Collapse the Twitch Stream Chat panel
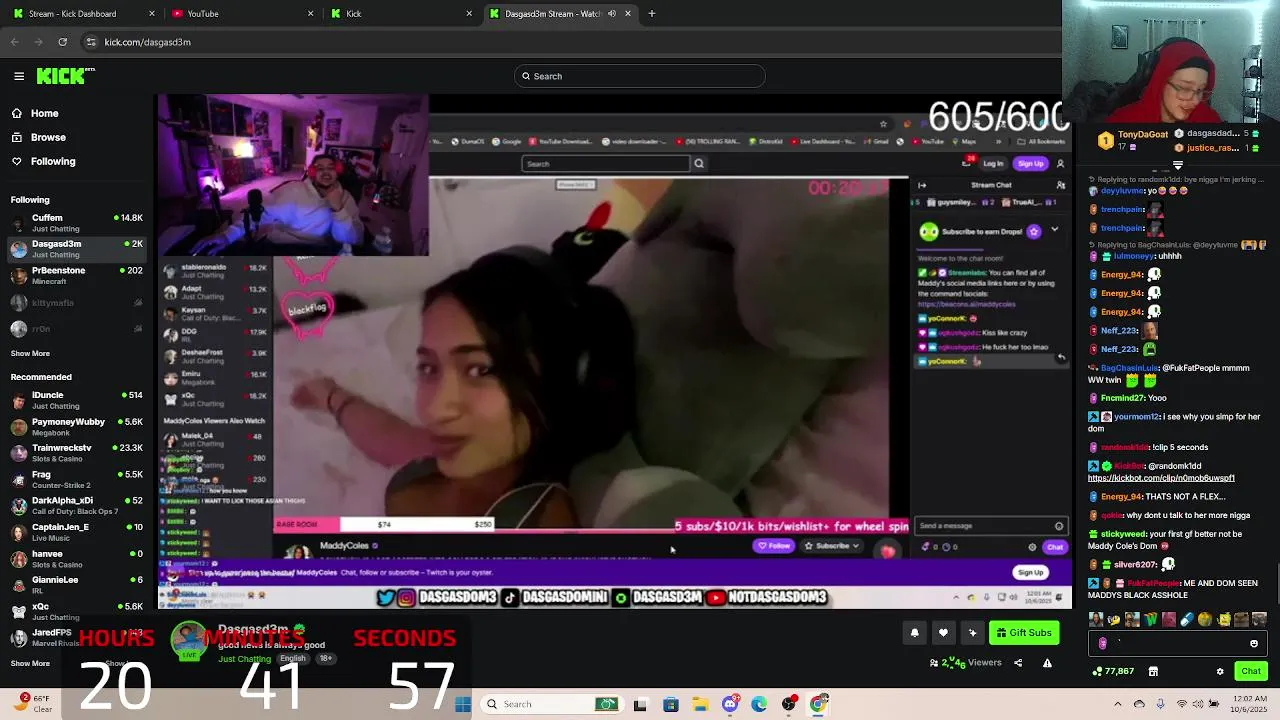Image resolution: width=1280 pixels, height=720 pixels. pos(922,185)
